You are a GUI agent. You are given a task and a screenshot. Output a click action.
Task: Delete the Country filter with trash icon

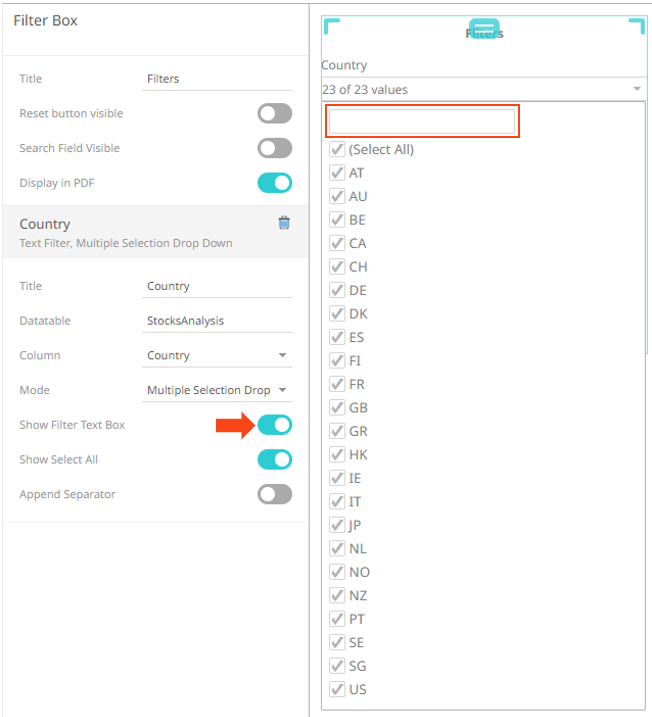[x=284, y=223]
